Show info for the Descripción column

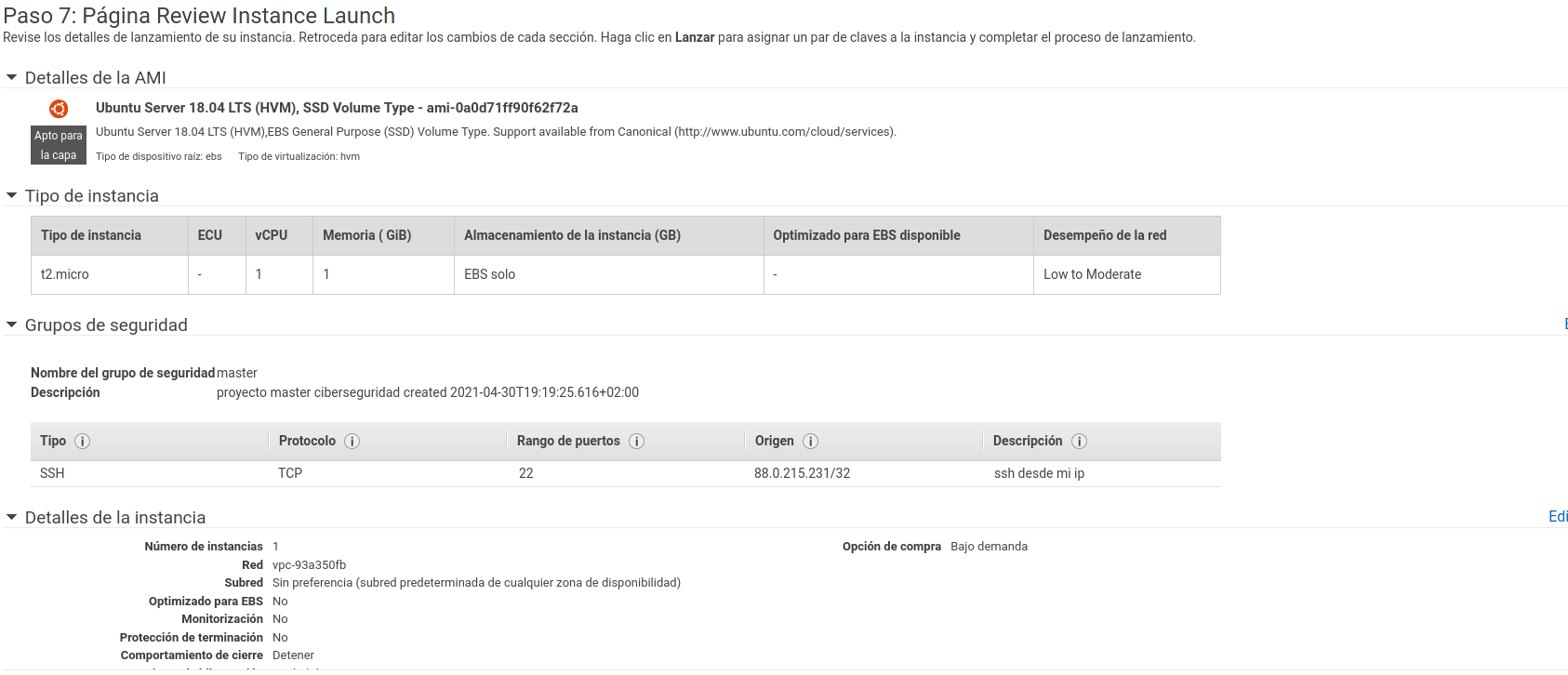tap(1080, 442)
